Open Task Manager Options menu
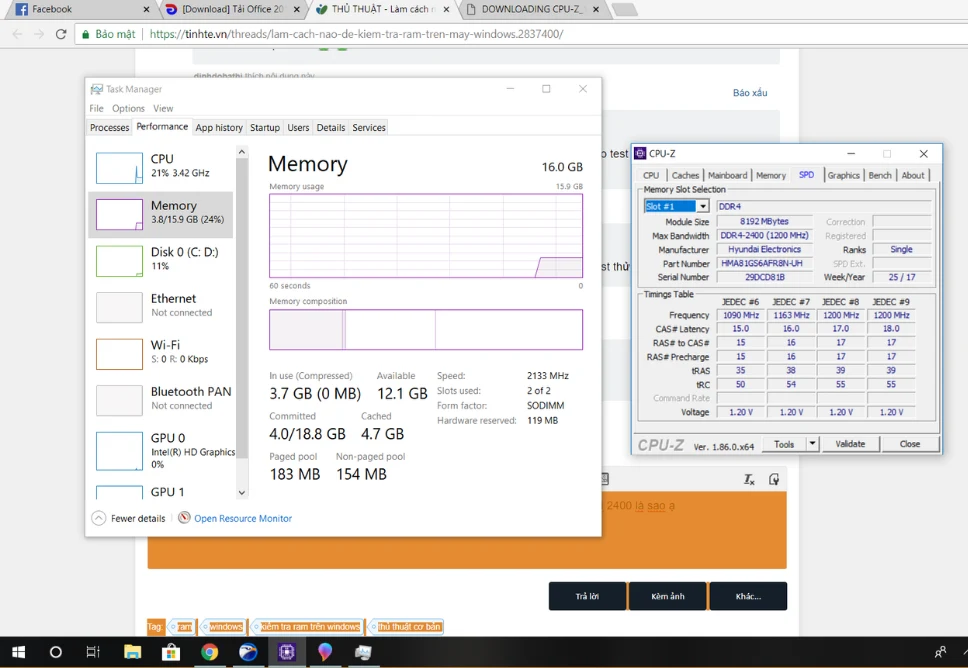The image size is (968, 668). (128, 108)
